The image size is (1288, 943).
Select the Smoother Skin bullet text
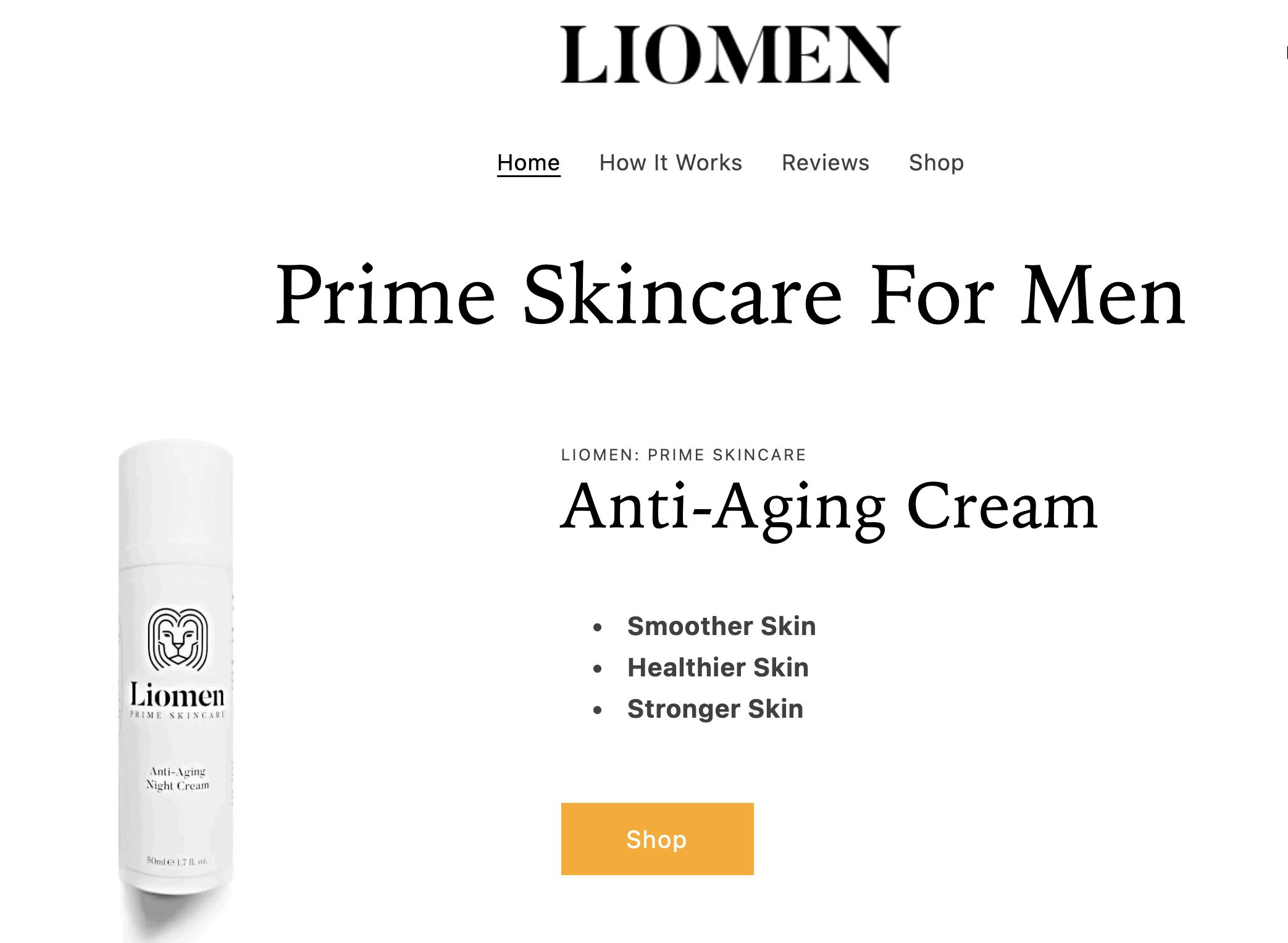[x=721, y=626]
